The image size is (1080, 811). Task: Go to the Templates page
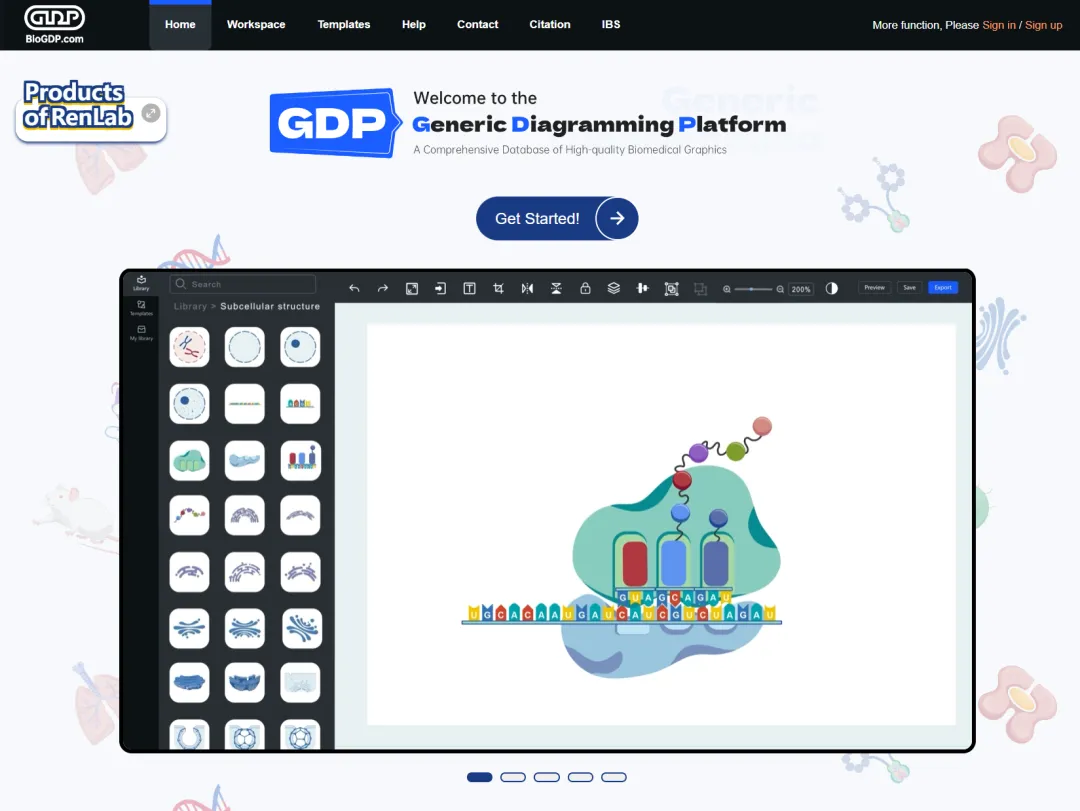coord(344,25)
